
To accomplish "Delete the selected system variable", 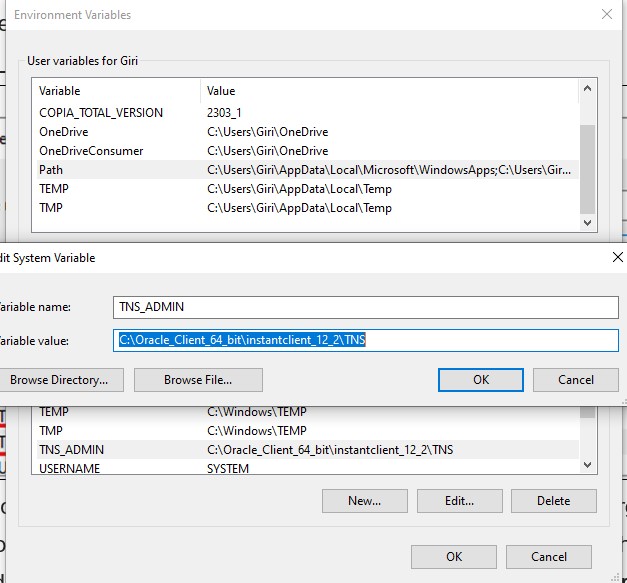I will tap(553, 500).
